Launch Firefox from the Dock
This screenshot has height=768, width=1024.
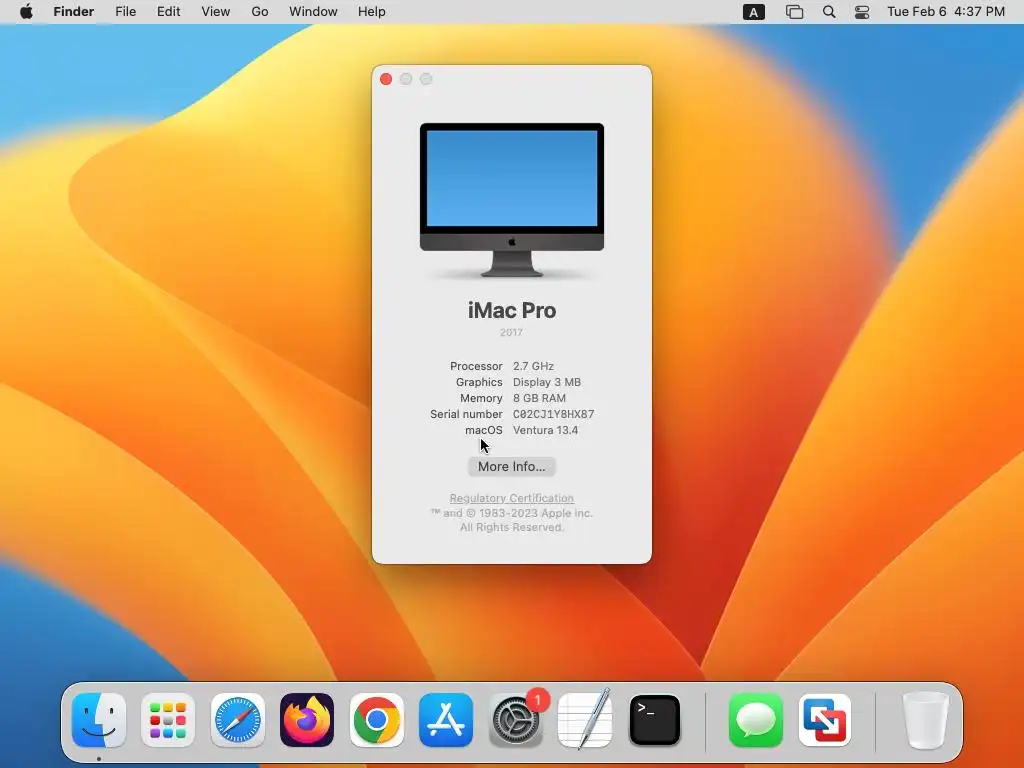click(x=307, y=720)
